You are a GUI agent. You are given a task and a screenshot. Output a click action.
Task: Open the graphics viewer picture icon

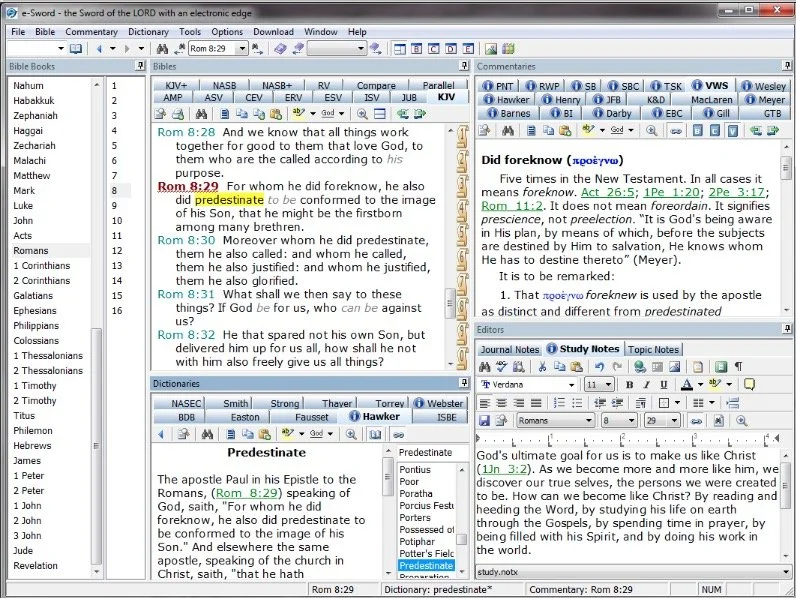490,49
